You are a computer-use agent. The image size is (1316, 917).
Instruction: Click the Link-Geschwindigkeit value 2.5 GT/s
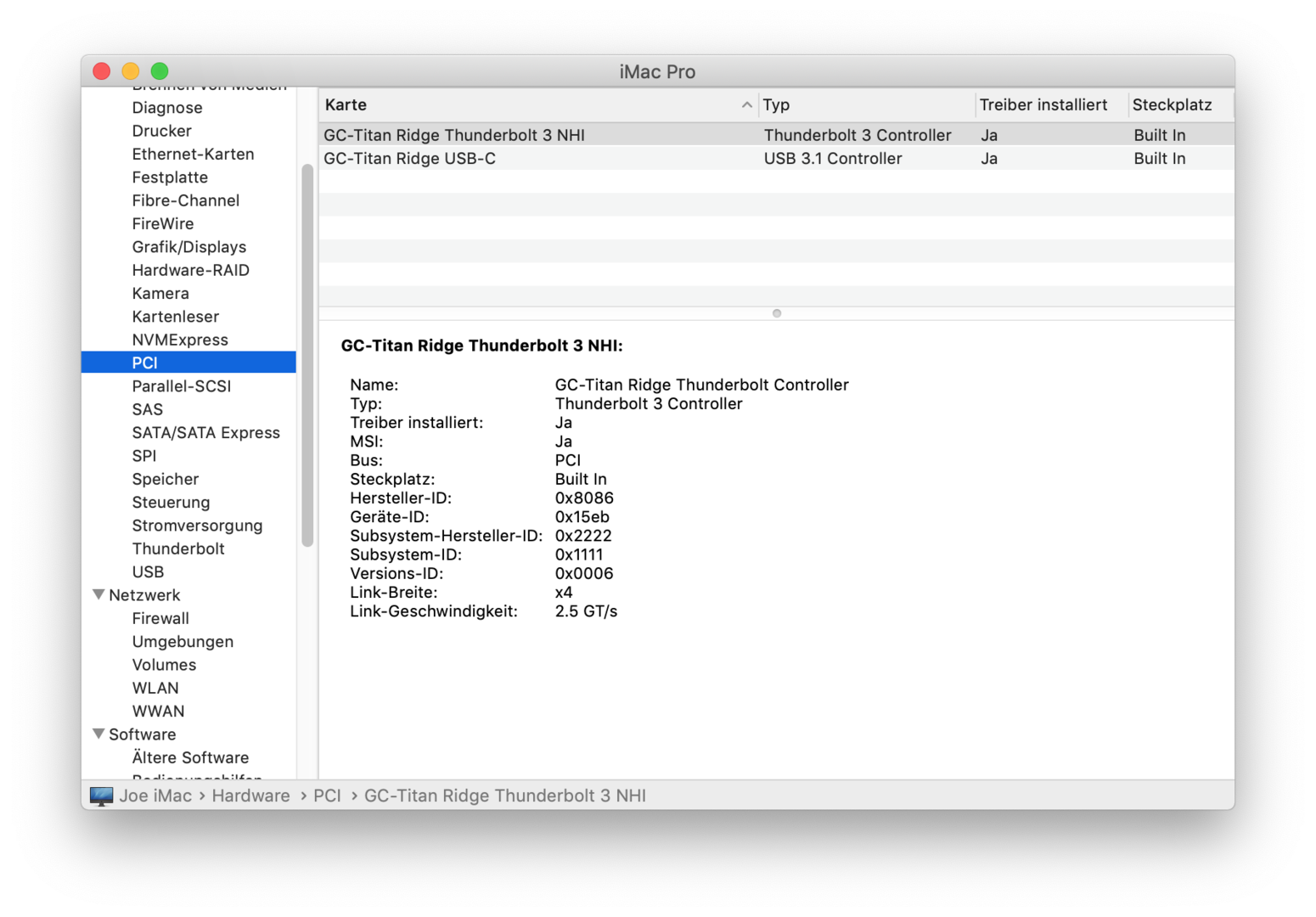tap(586, 611)
